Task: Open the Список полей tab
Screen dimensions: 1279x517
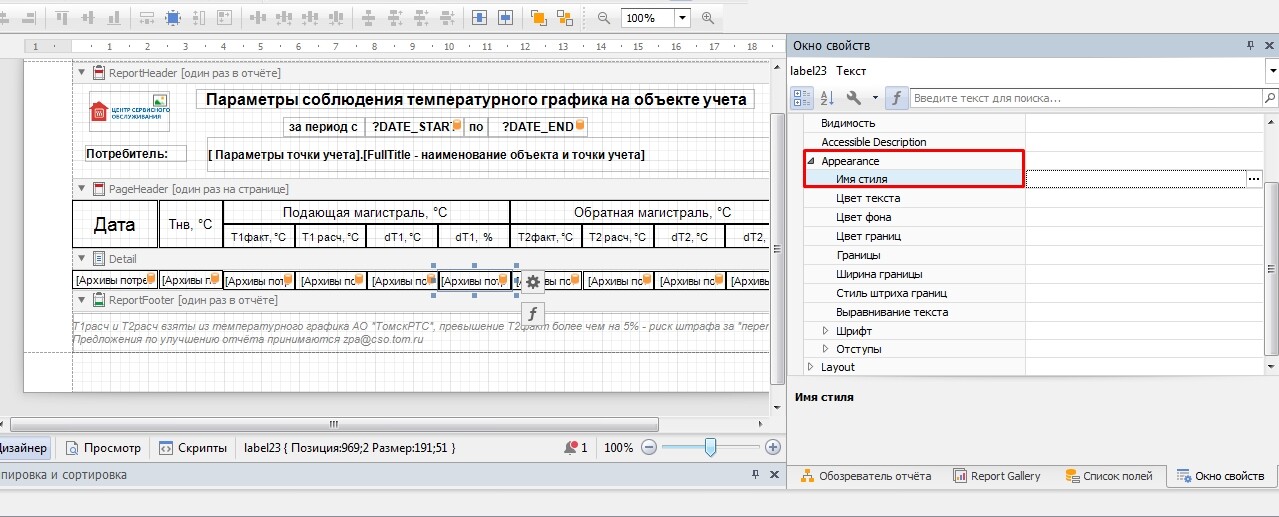Action: pyautogui.click(x=1108, y=476)
